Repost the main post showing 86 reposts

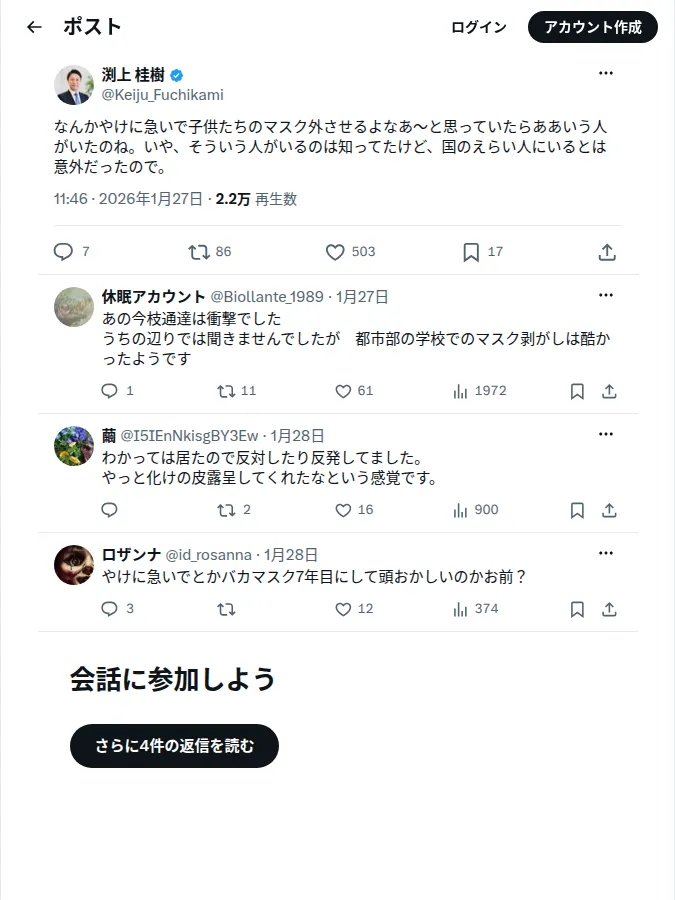tap(199, 251)
